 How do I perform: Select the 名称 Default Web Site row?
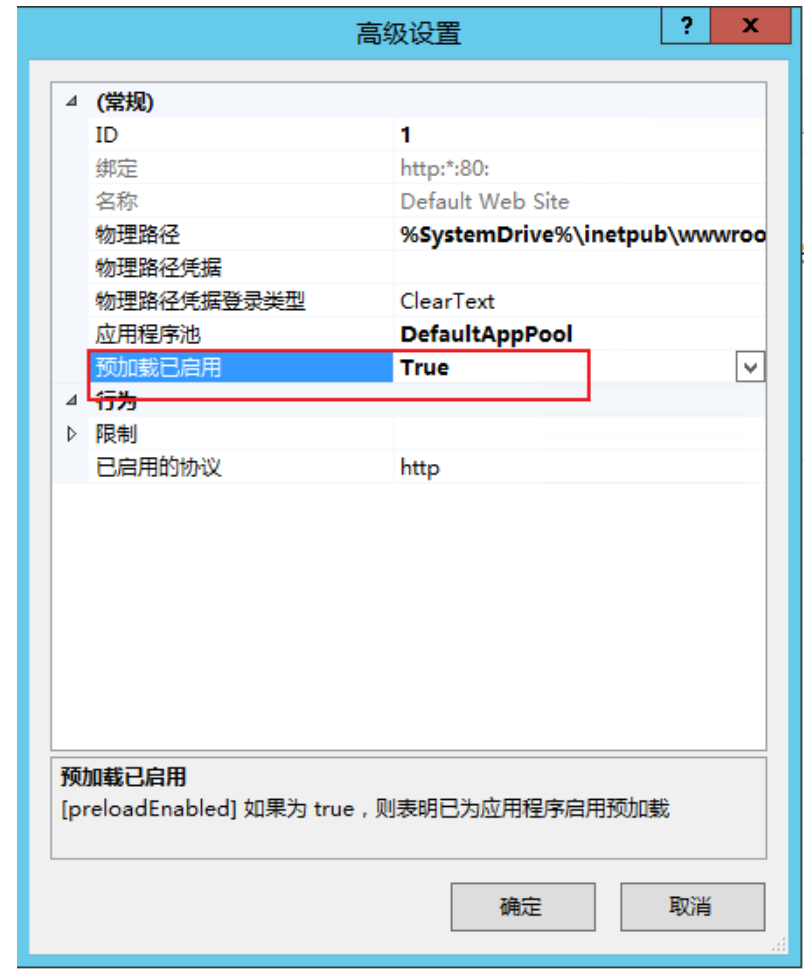(427, 201)
